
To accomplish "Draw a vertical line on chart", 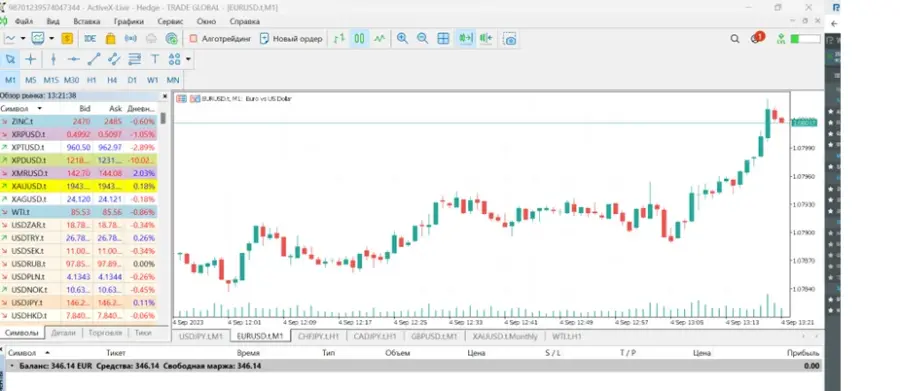I will pyautogui.click(x=53, y=59).
